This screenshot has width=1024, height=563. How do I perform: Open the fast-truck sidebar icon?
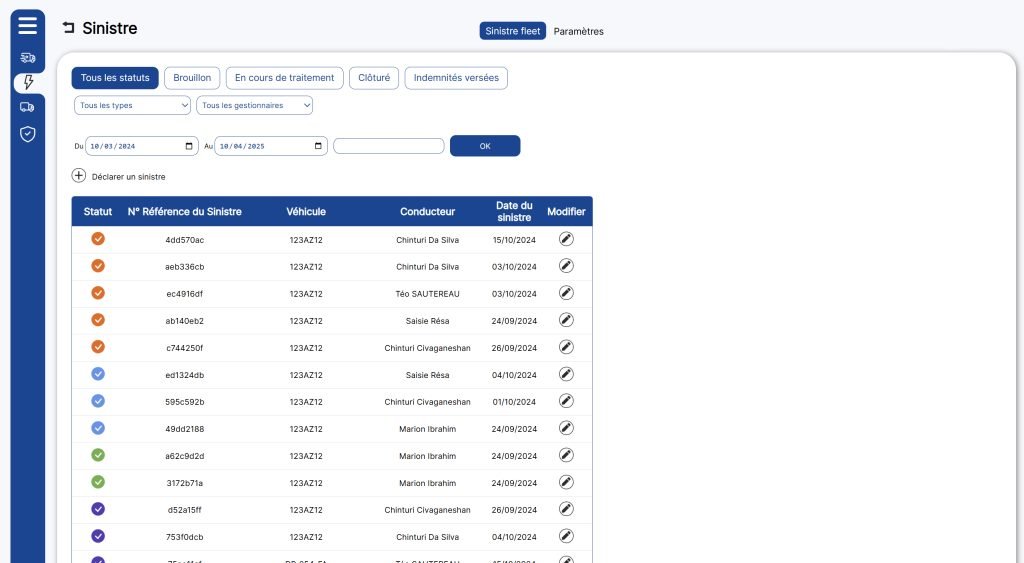(x=27, y=57)
